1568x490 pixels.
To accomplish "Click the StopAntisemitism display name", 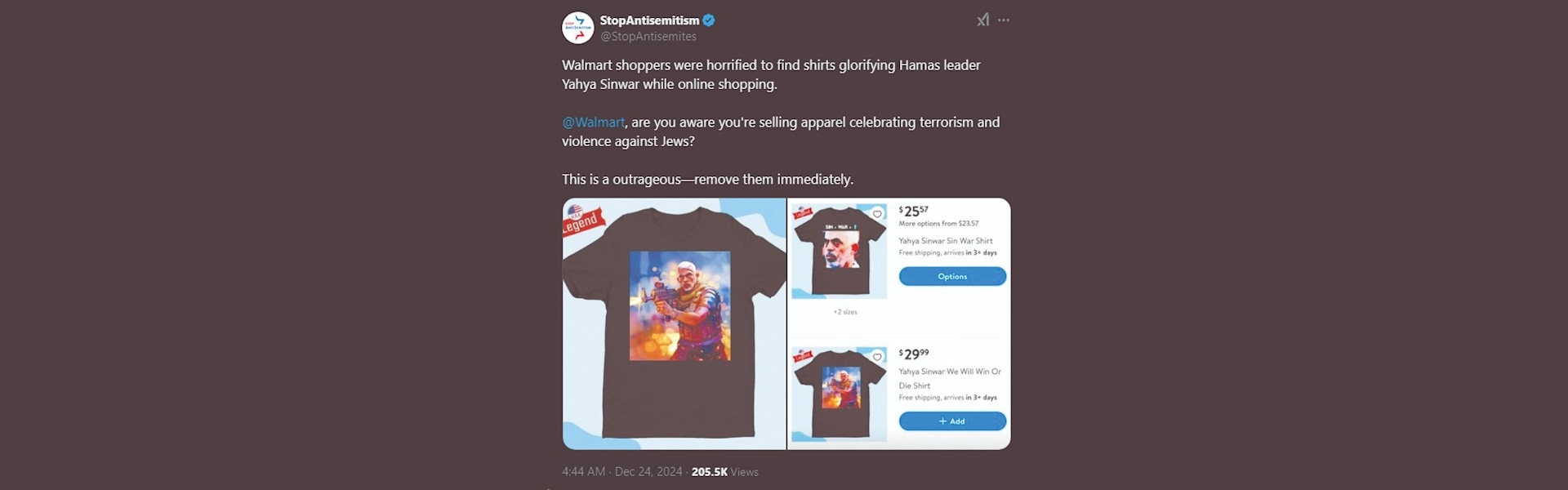I will 649,20.
